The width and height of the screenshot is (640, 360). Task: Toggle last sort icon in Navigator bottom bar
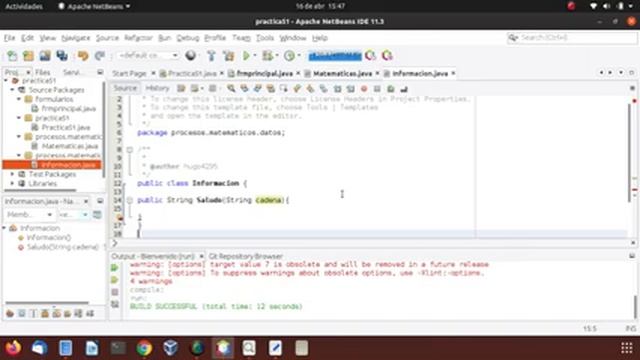(90, 313)
